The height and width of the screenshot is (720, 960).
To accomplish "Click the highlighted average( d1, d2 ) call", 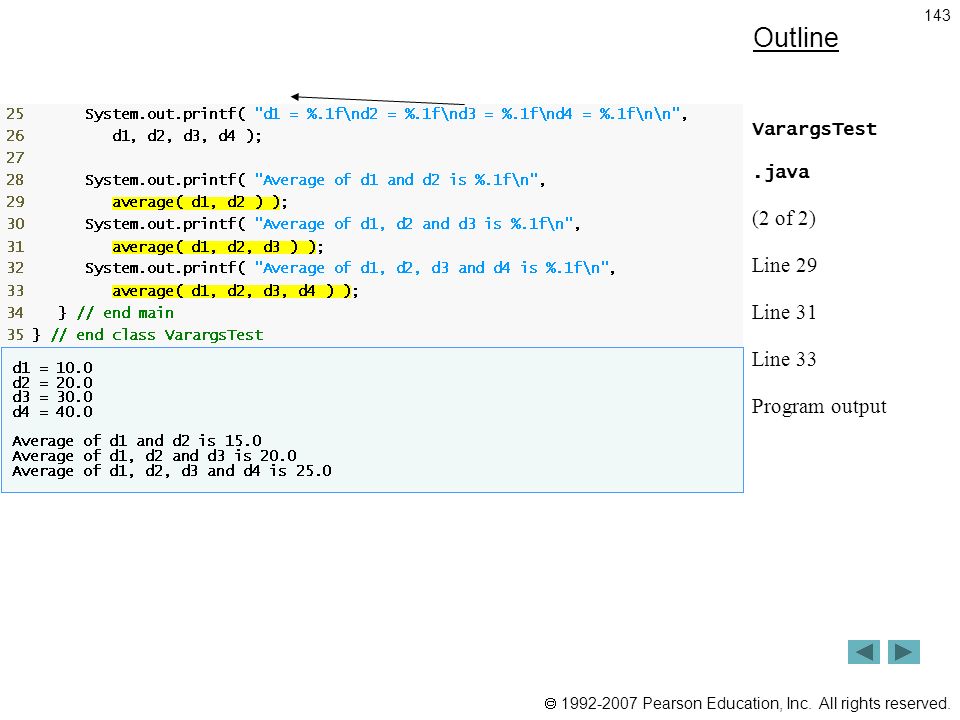I will [196, 202].
